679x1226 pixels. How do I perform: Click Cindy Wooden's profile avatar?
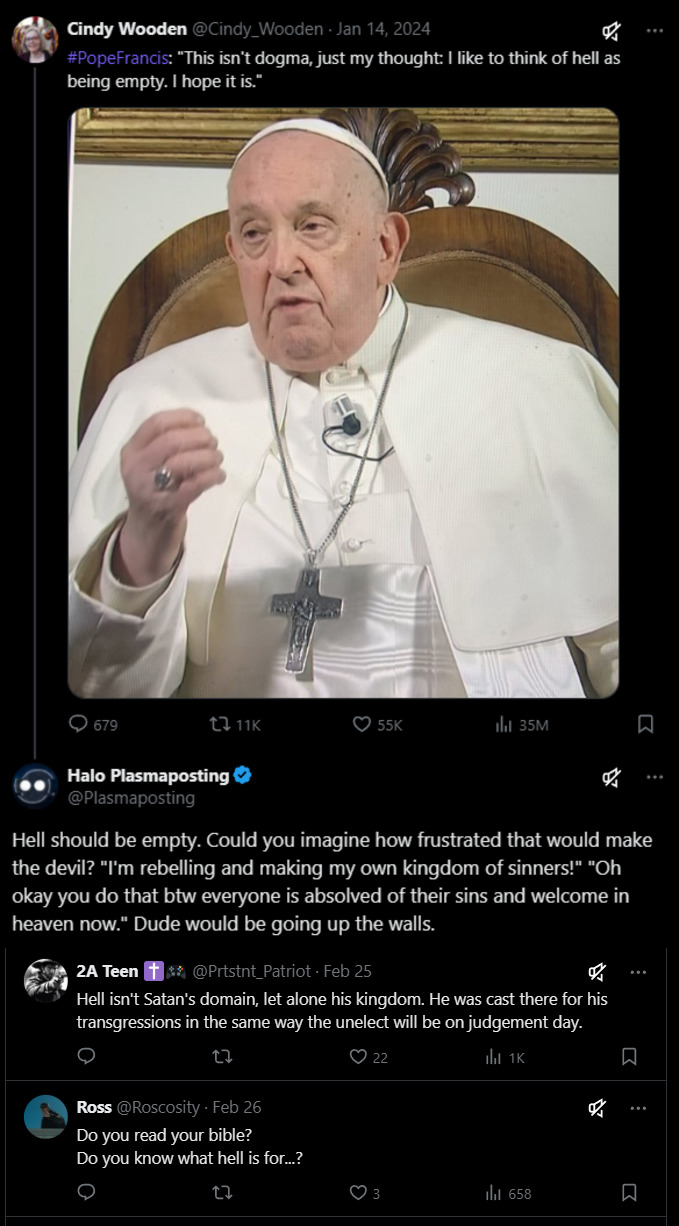pyautogui.click(x=34, y=39)
